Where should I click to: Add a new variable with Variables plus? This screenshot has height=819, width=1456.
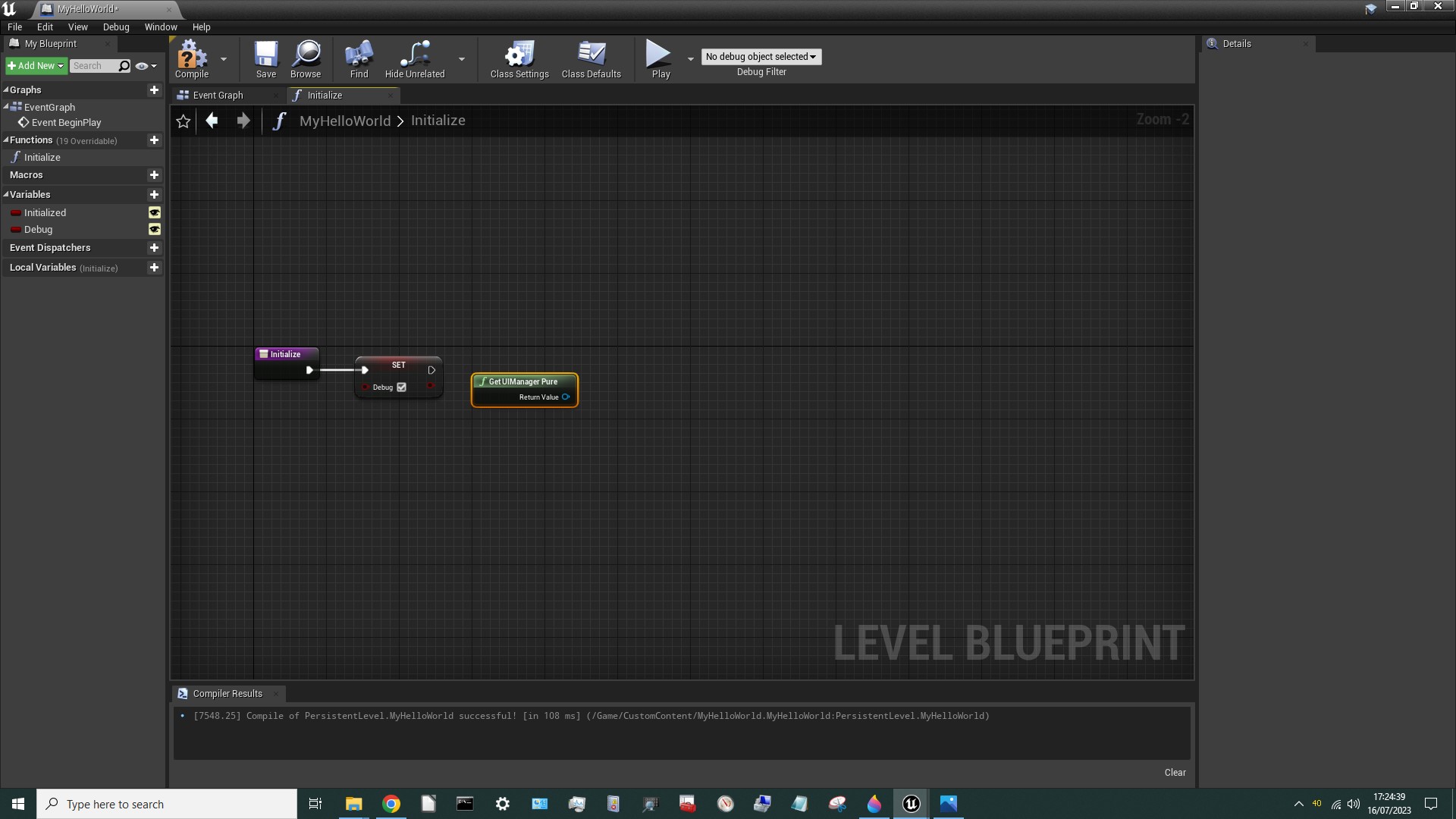154,195
